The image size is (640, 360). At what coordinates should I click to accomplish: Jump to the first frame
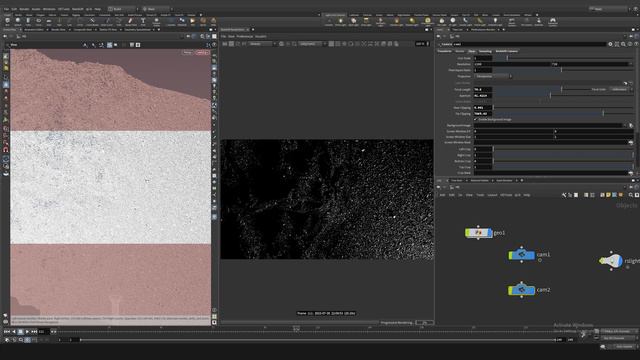pos(7,332)
